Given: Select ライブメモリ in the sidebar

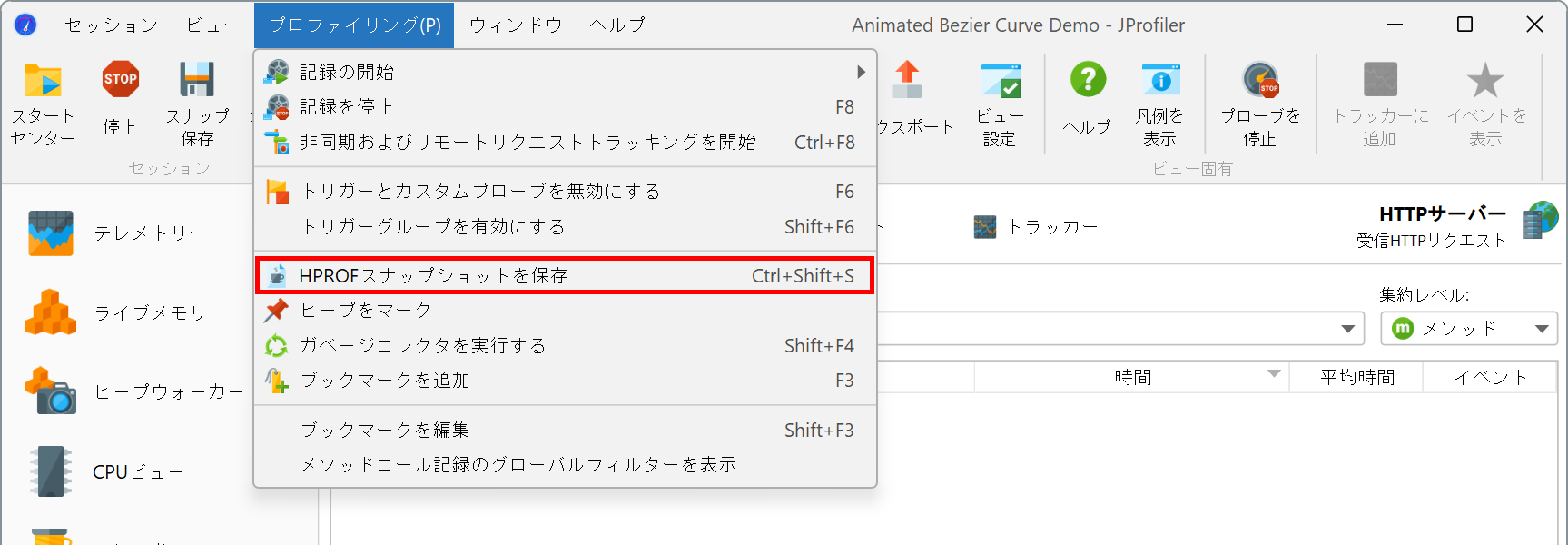Looking at the screenshot, I should point(151,312).
